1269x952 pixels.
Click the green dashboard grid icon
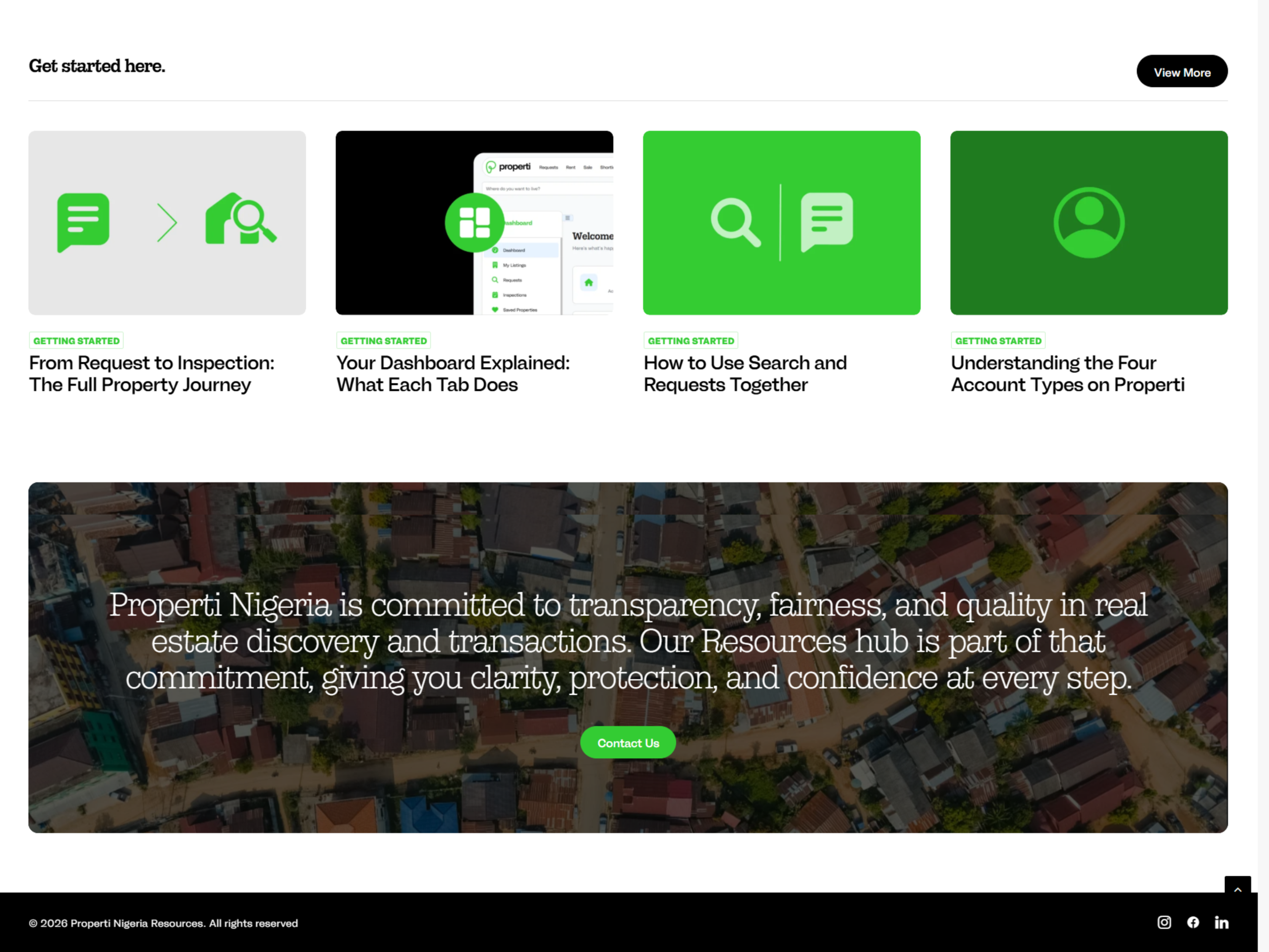coord(474,223)
